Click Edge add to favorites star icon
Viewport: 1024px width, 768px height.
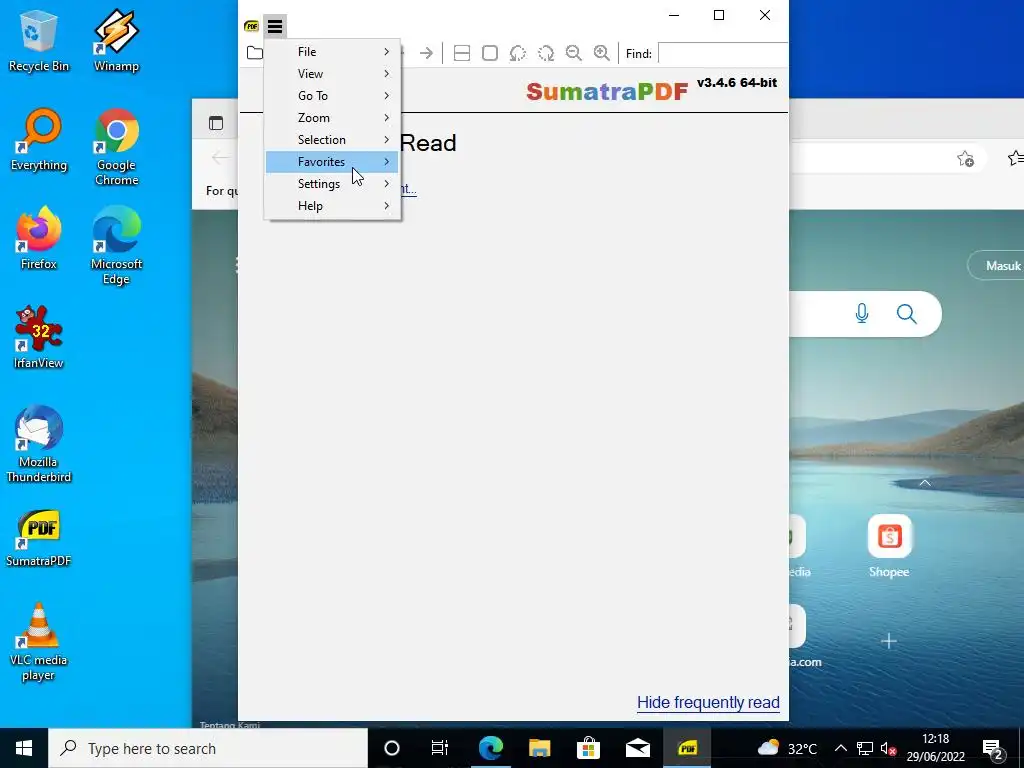965,159
